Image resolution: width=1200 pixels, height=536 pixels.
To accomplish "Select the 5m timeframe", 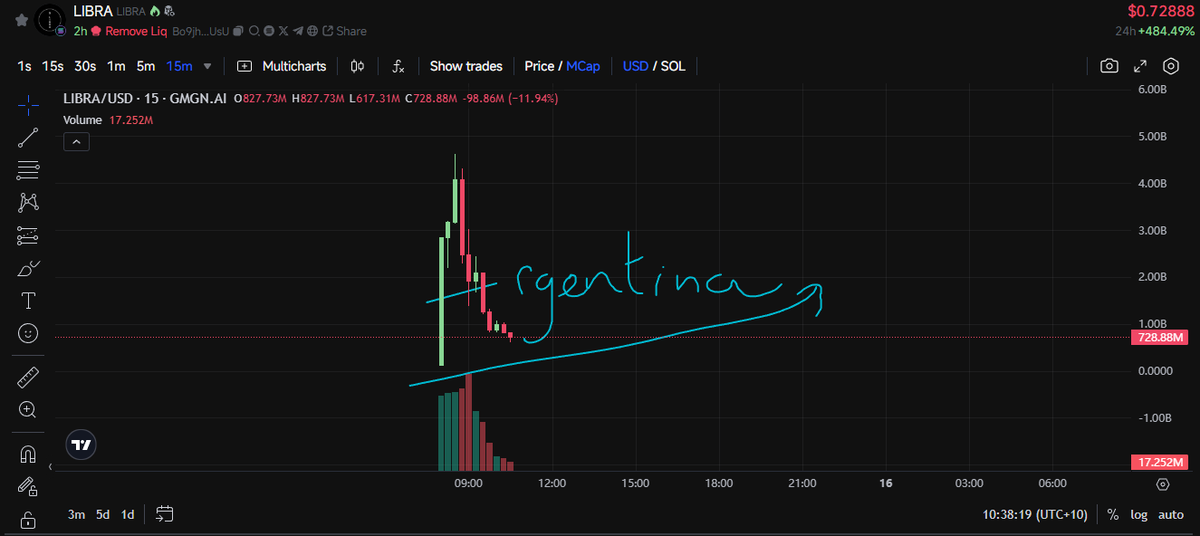I will 146,66.
